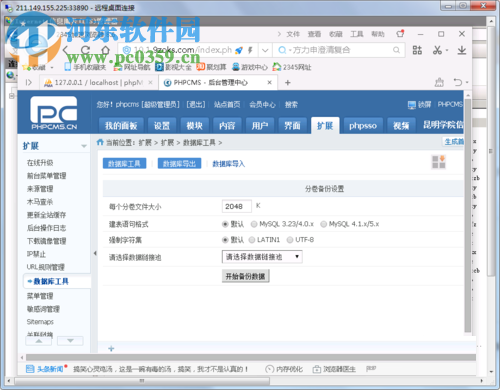This screenshot has width=500, height=390.
Task: Click the plus icon at the bottom of the panel
Action: tap(111, 349)
